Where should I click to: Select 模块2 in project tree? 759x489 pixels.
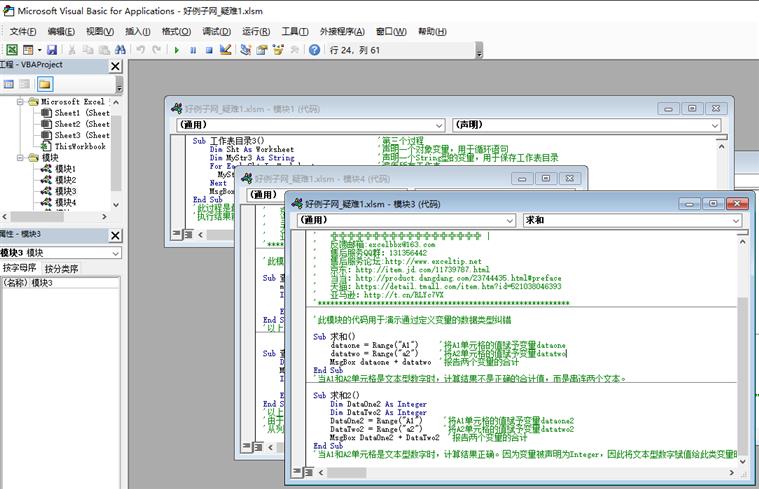tap(59, 180)
